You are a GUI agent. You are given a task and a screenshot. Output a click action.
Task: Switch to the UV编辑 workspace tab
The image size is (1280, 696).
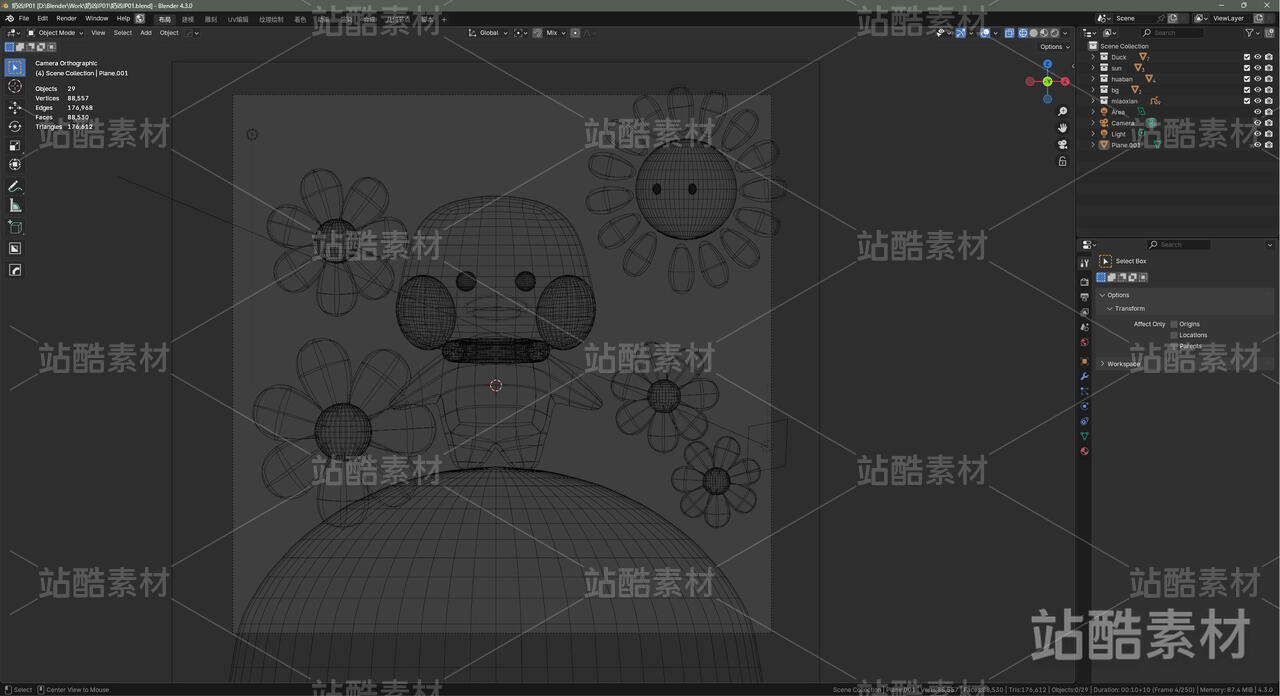238,19
